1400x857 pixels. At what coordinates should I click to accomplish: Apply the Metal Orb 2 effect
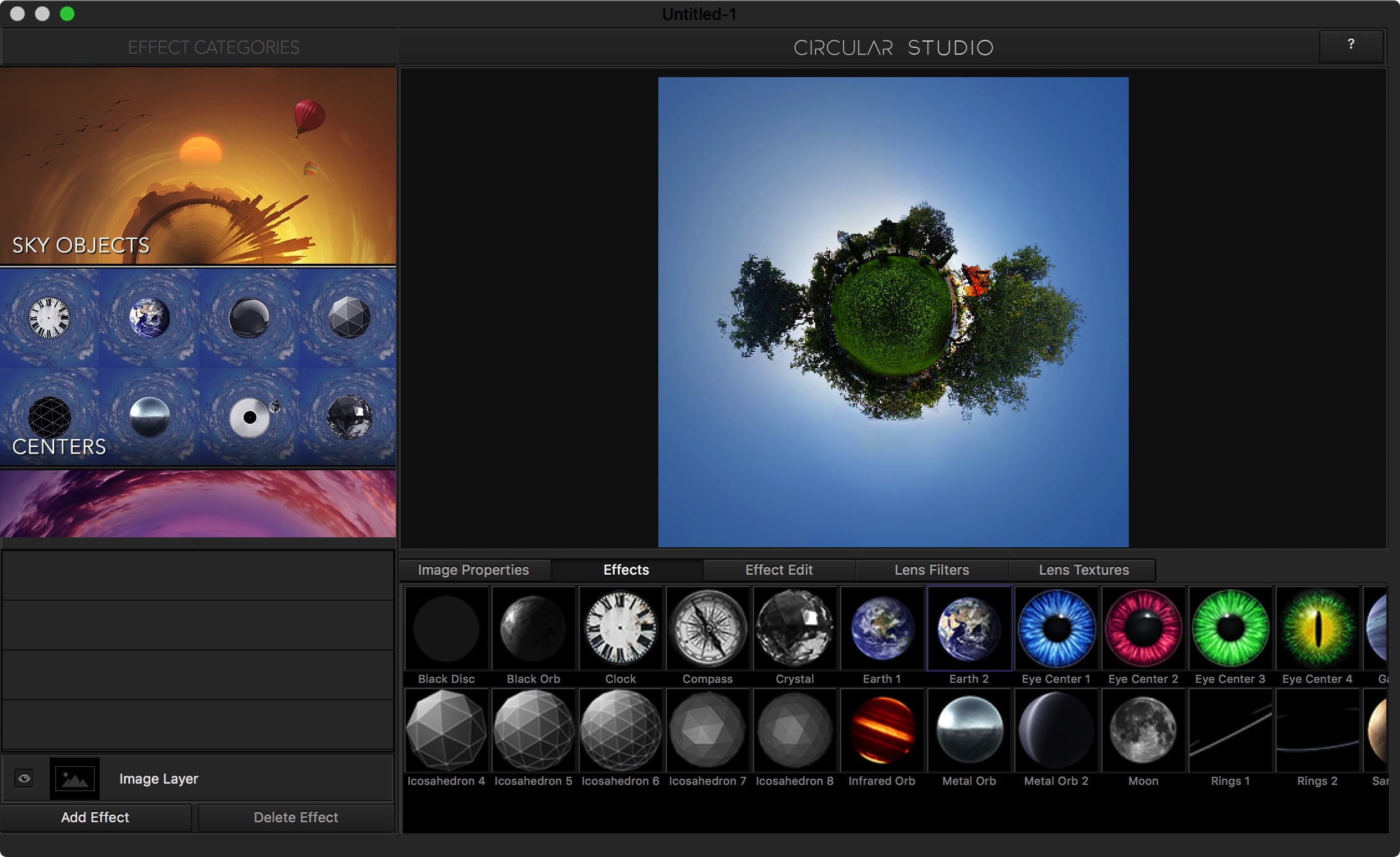pyautogui.click(x=1056, y=731)
